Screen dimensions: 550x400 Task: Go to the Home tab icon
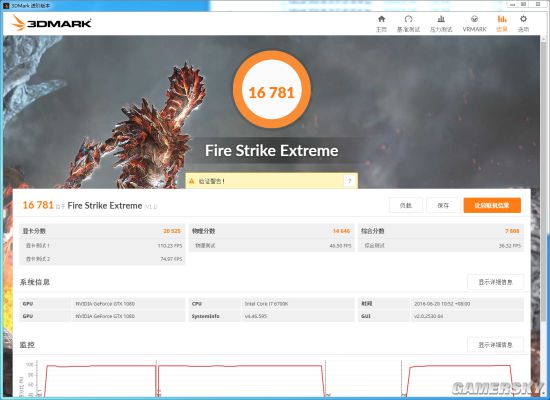pos(381,19)
